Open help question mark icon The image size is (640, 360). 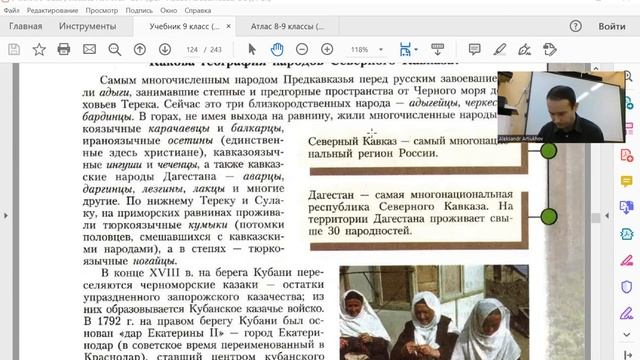576,26
